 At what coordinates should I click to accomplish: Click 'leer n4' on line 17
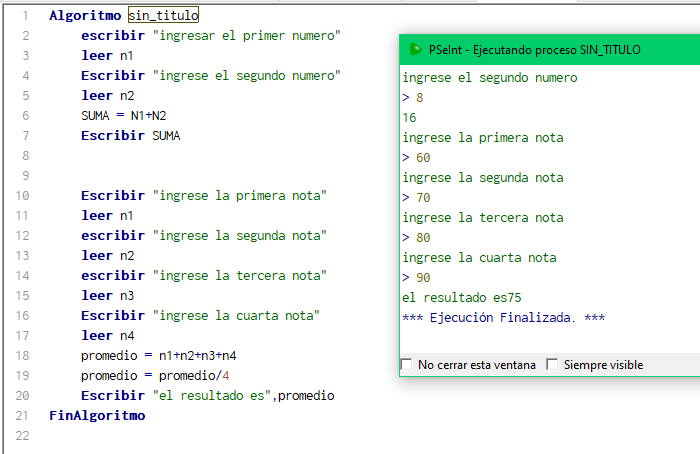(108, 336)
